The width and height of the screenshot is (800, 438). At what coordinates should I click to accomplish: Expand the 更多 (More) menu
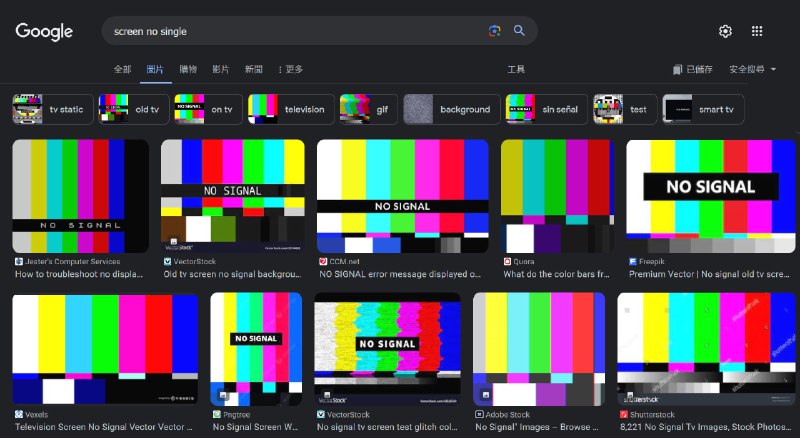(x=290, y=69)
